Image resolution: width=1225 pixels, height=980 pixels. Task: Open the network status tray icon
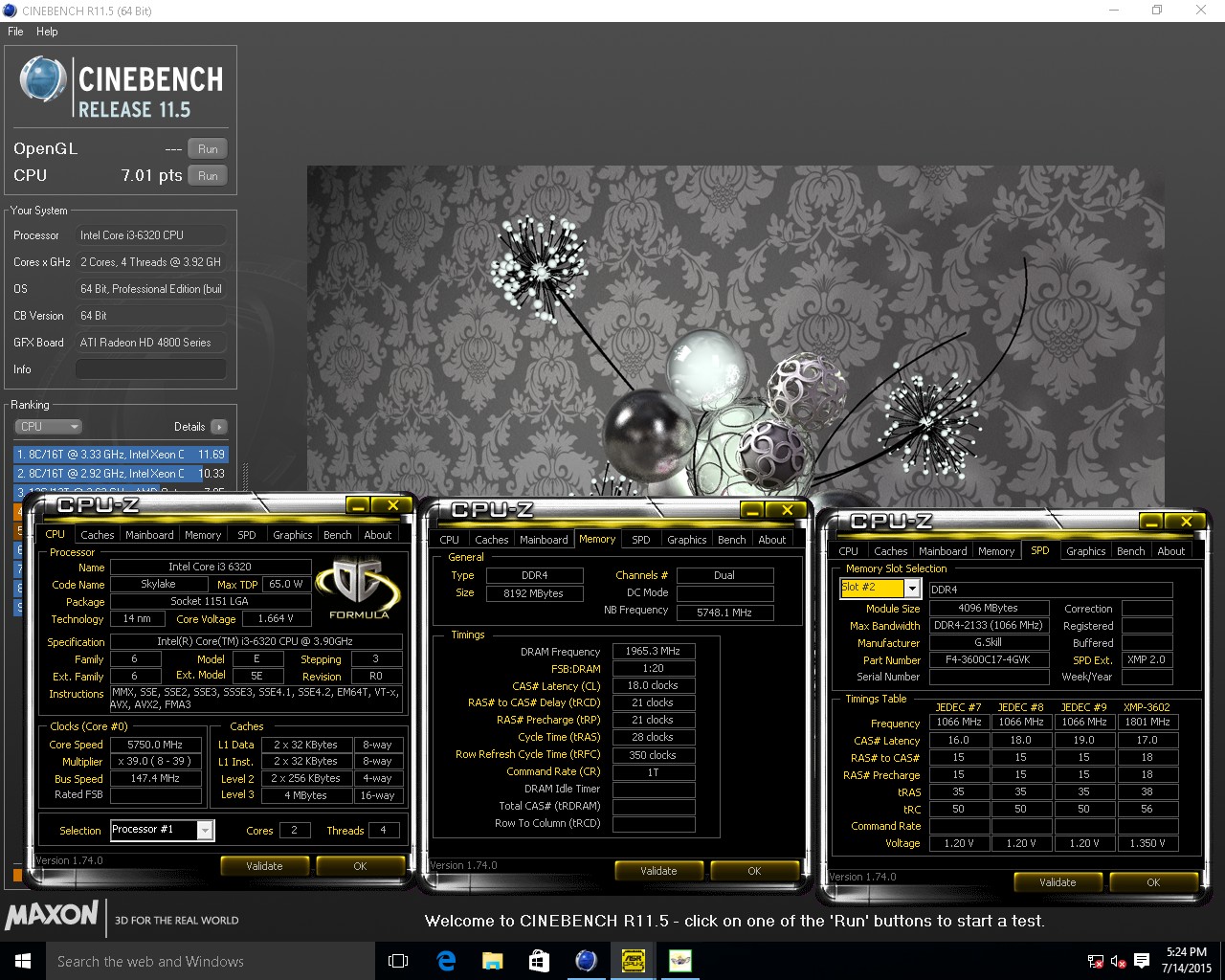1096,961
